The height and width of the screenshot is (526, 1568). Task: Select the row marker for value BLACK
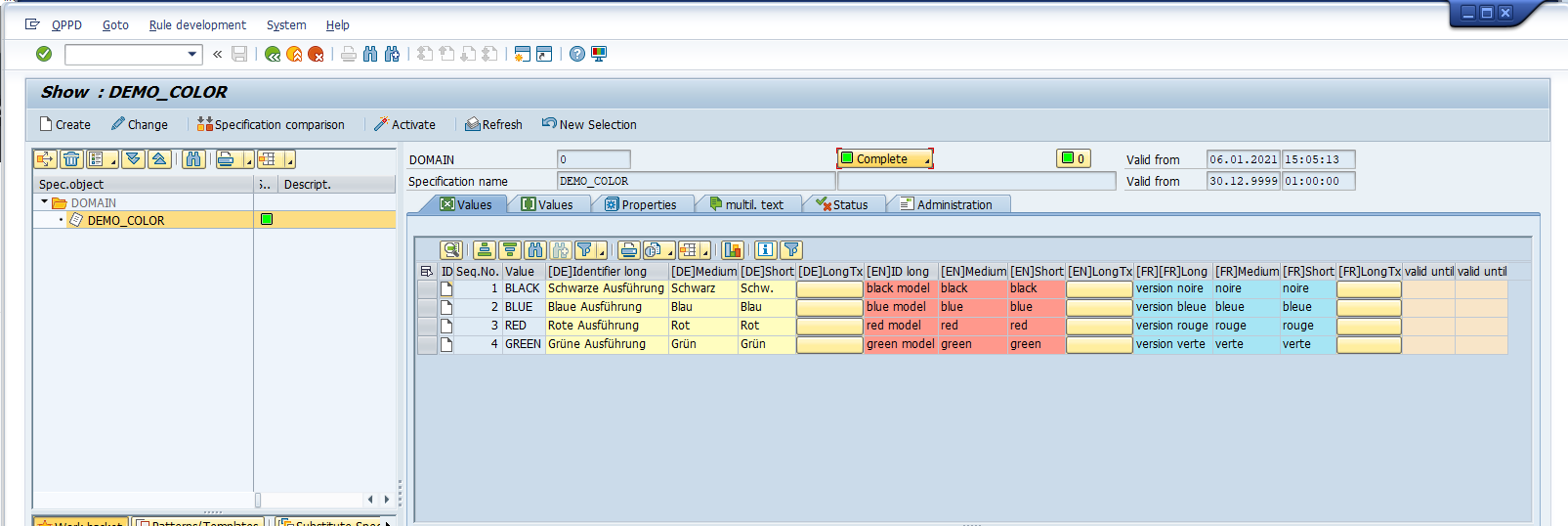tap(427, 288)
